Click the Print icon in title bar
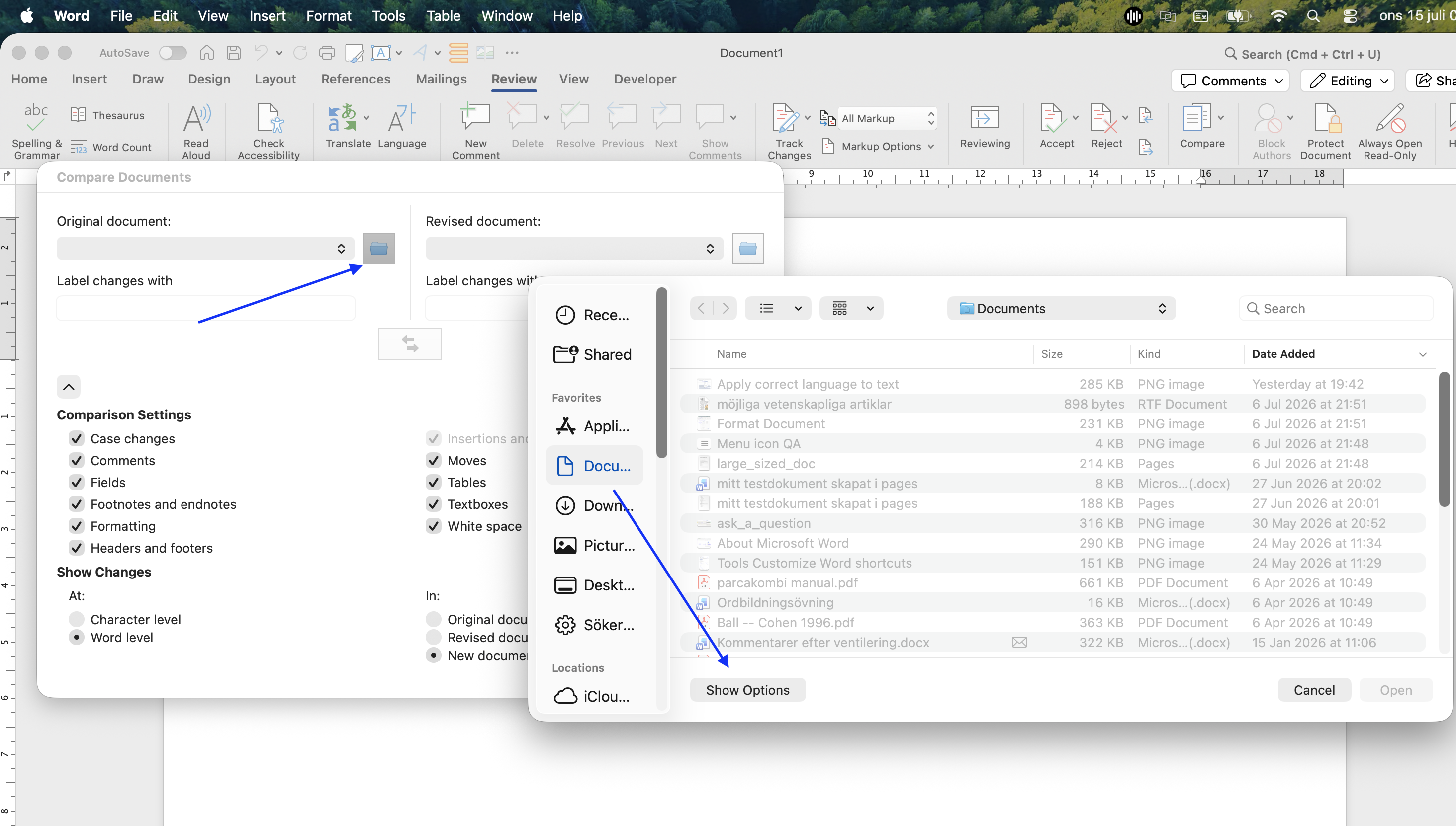Viewport: 1456px width, 826px height. click(327, 53)
